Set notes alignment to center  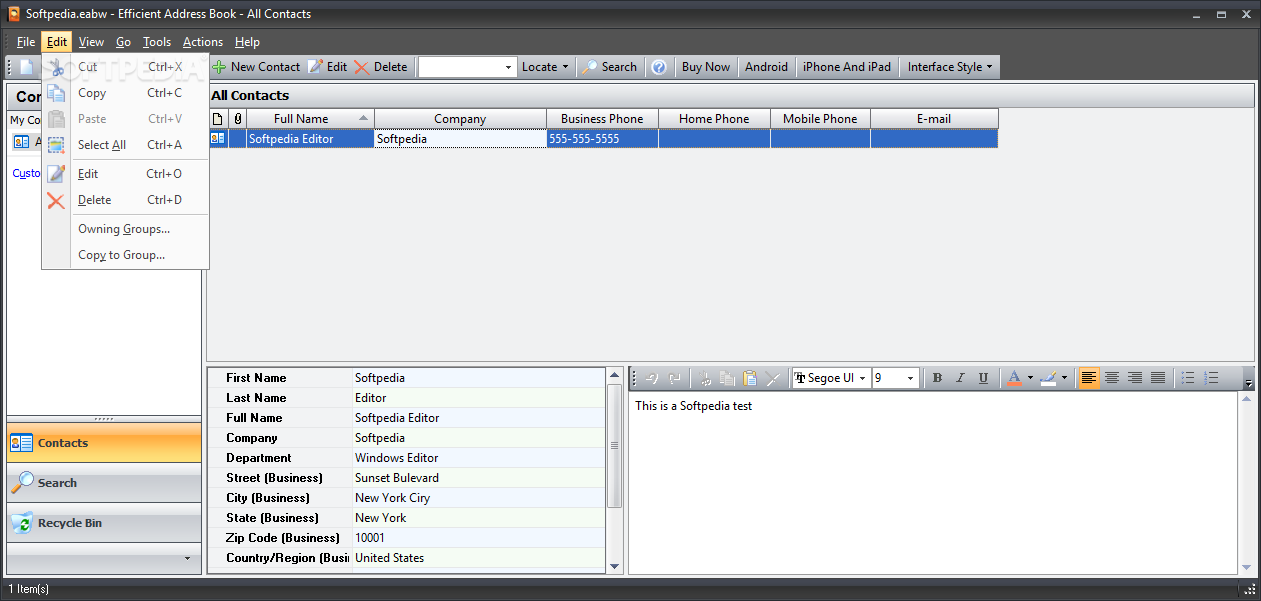point(1112,378)
